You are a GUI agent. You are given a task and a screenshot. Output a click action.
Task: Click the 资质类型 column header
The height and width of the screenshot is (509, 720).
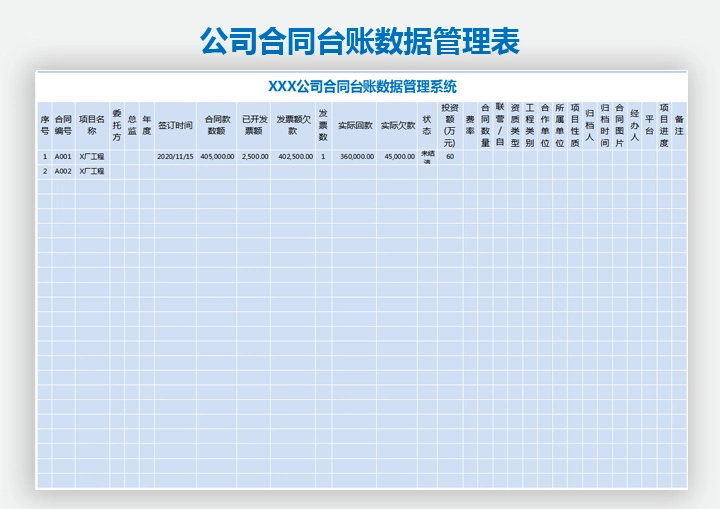pos(515,125)
